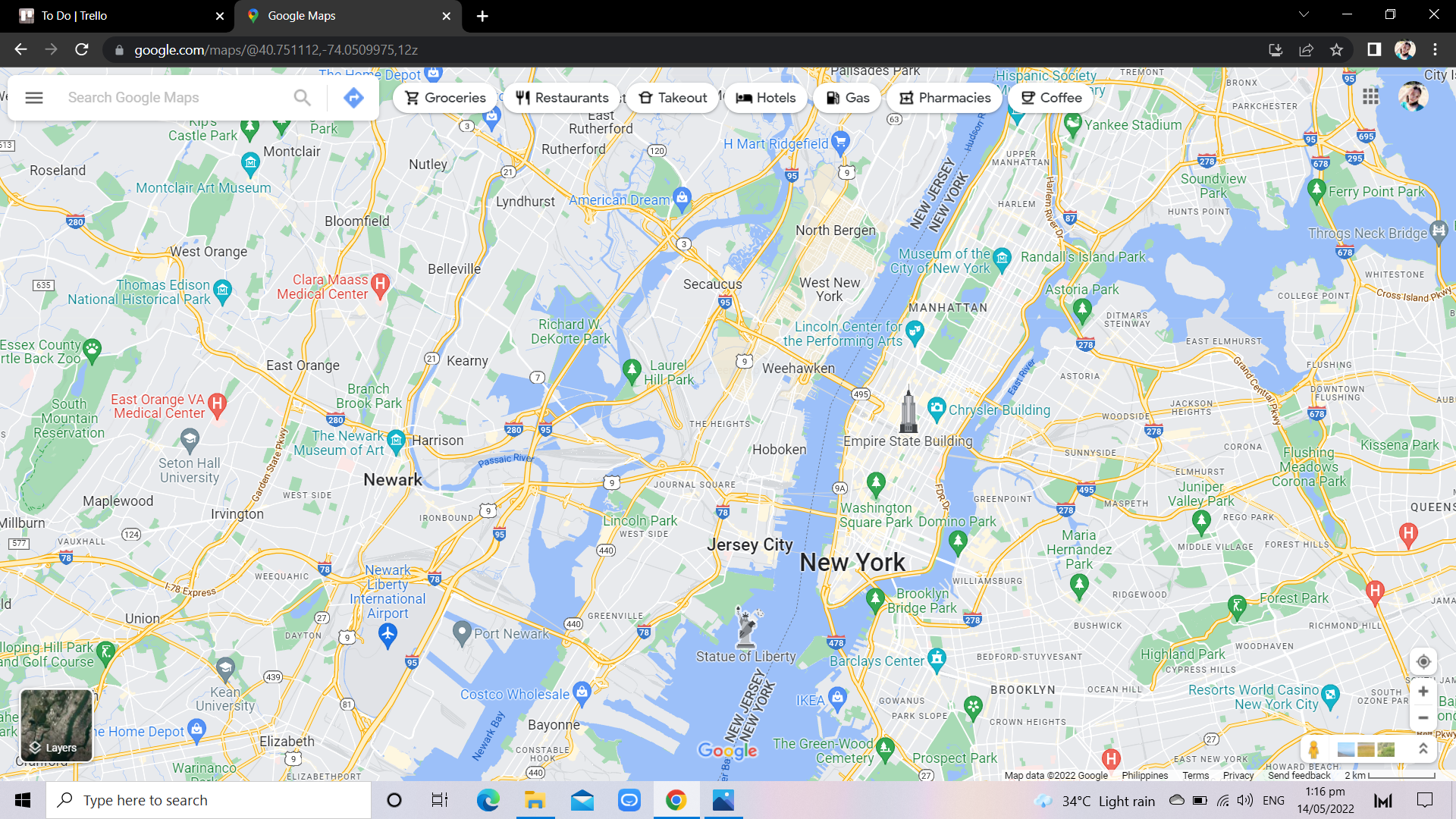Show your location on the map

click(x=1423, y=661)
